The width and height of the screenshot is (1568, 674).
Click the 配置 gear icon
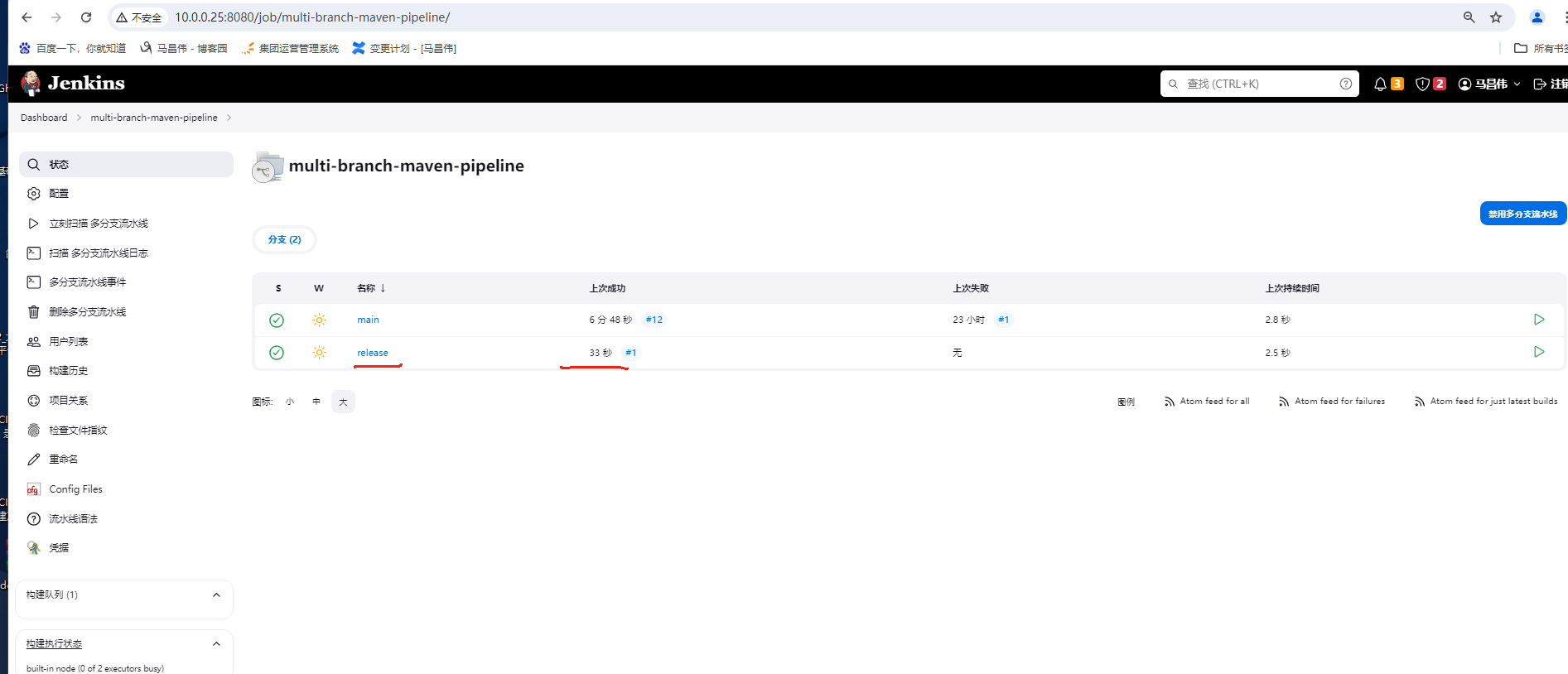pyautogui.click(x=34, y=194)
